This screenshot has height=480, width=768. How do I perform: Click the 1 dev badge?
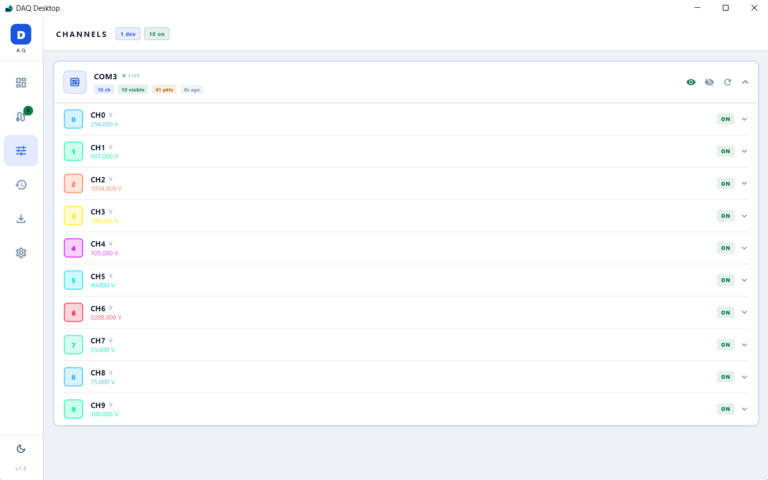tap(128, 34)
